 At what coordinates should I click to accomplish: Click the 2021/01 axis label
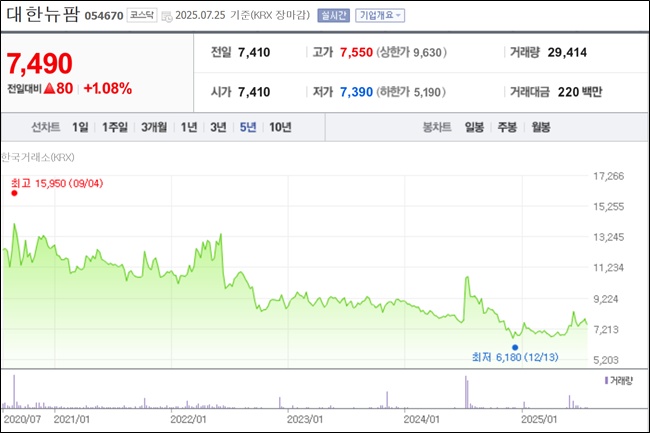tap(72, 419)
